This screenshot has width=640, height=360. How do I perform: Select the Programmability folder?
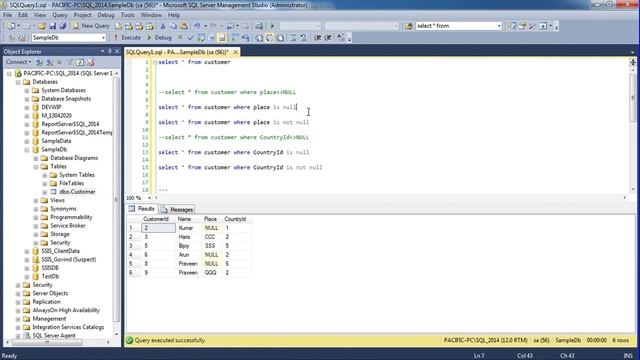pos(71,217)
